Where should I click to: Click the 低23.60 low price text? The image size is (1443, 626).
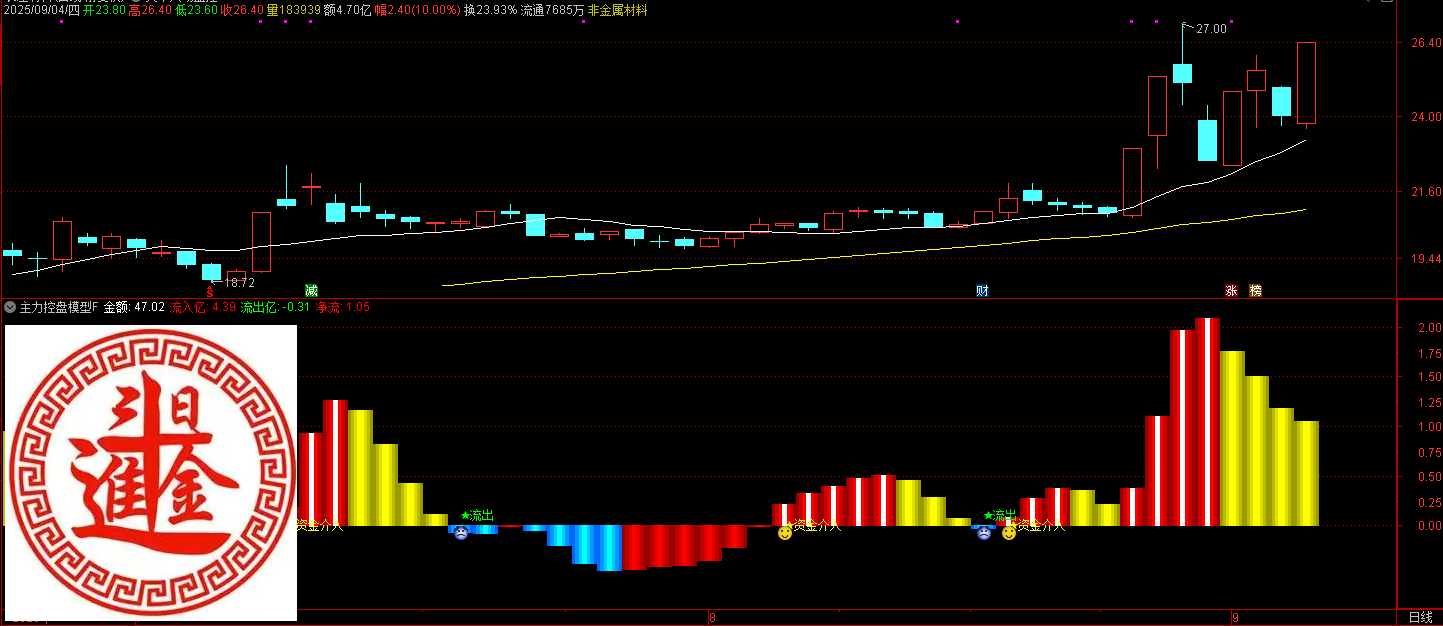point(196,10)
